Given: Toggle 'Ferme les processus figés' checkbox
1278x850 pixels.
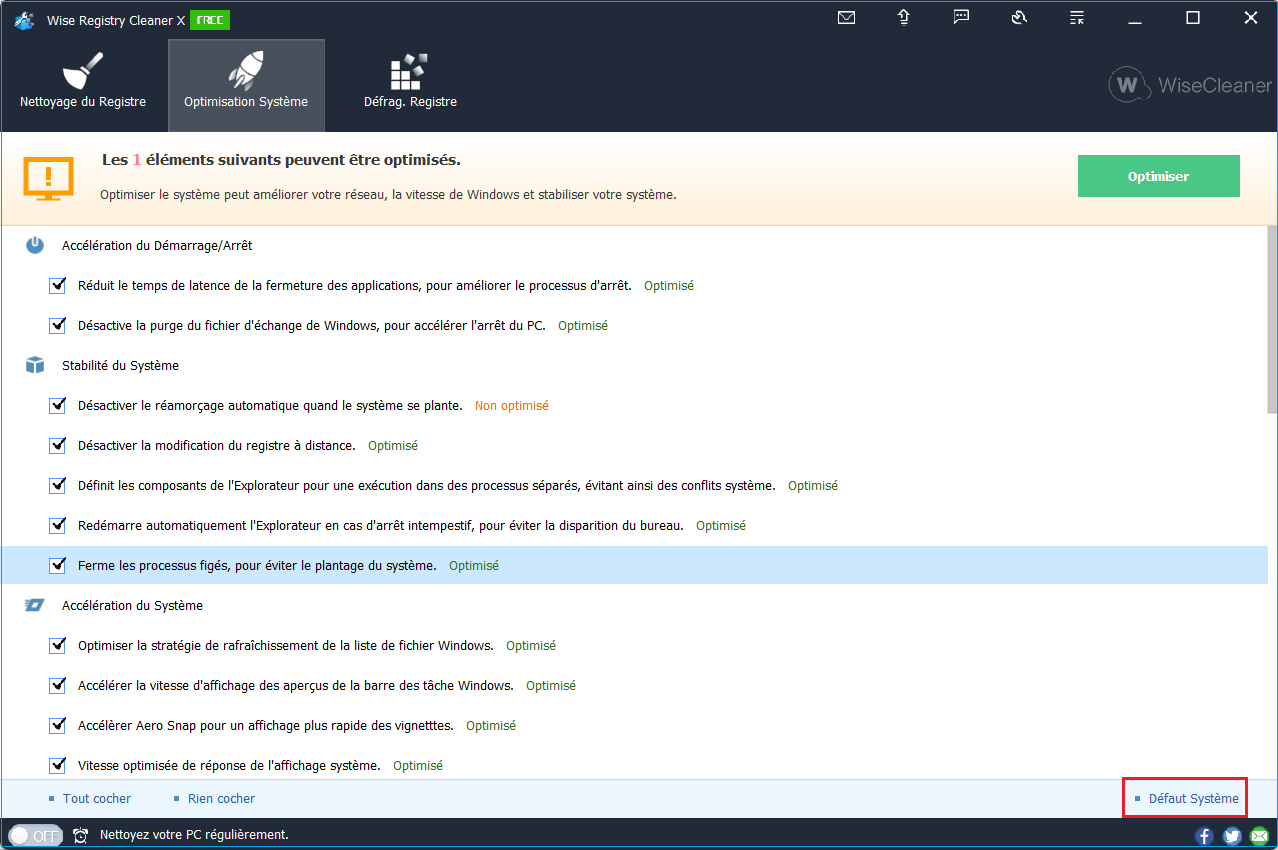Looking at the screenshot, I should [57, 565].
